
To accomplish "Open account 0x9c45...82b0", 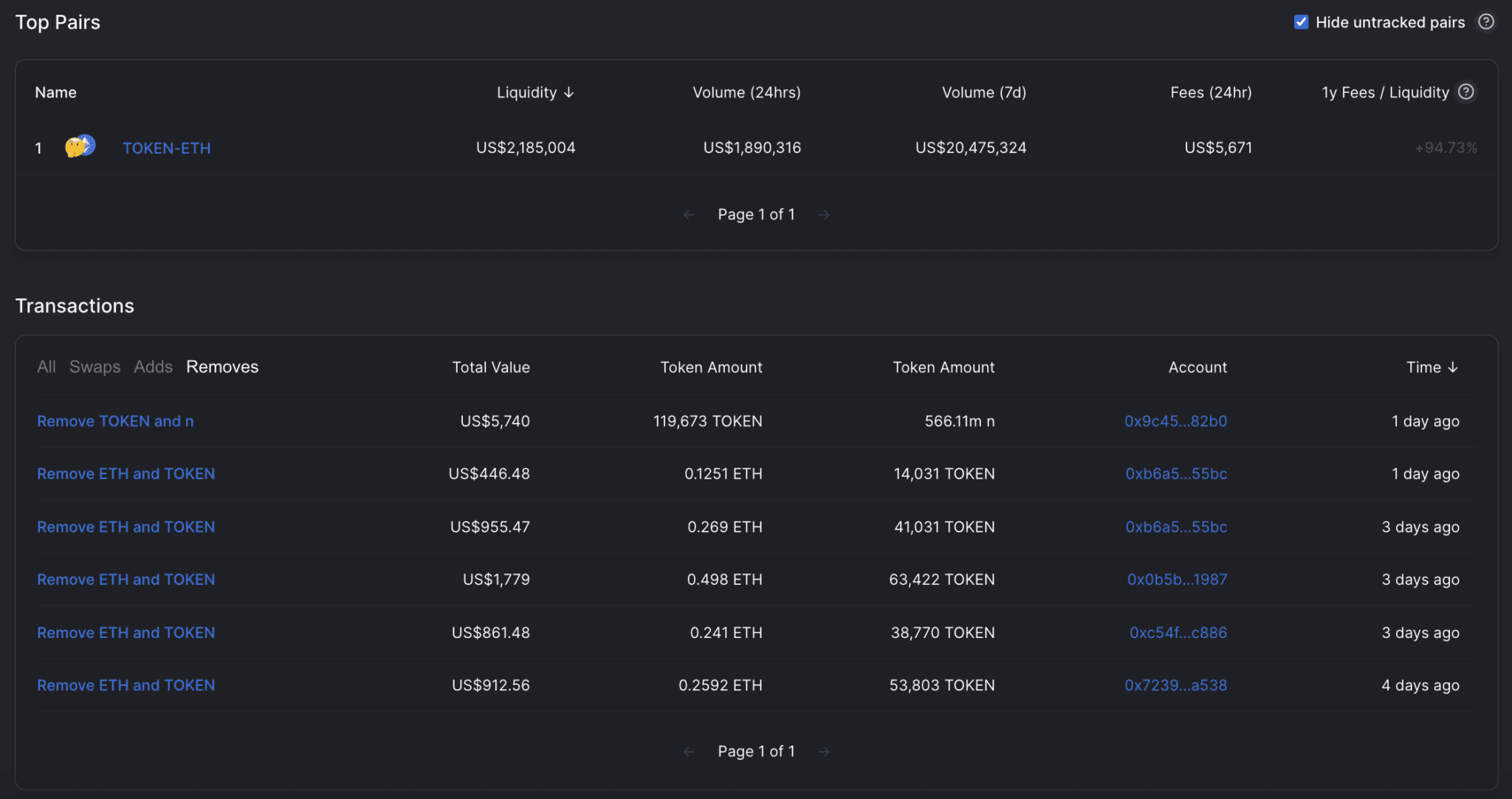I will tap(1175, 421).
